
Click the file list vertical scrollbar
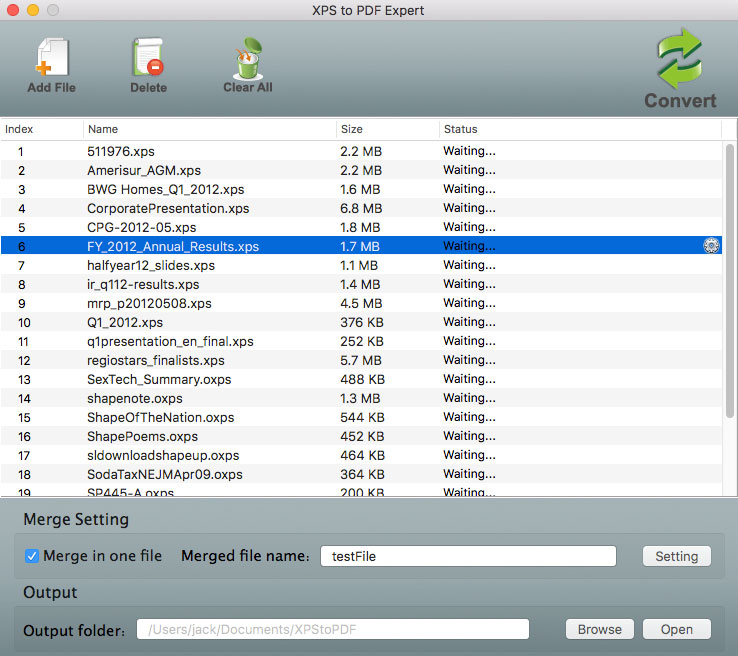pos(730,280)
